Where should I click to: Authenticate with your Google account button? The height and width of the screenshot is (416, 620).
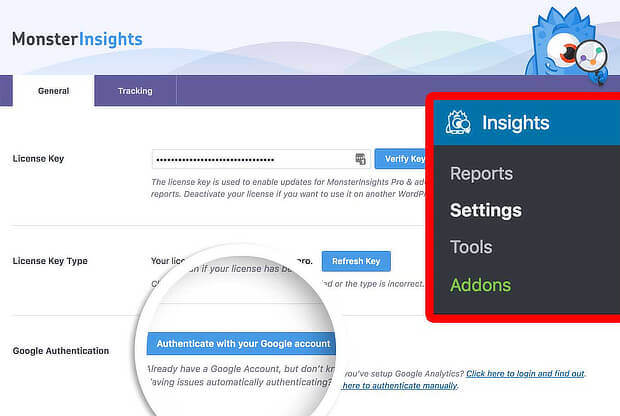click(241, 343)
